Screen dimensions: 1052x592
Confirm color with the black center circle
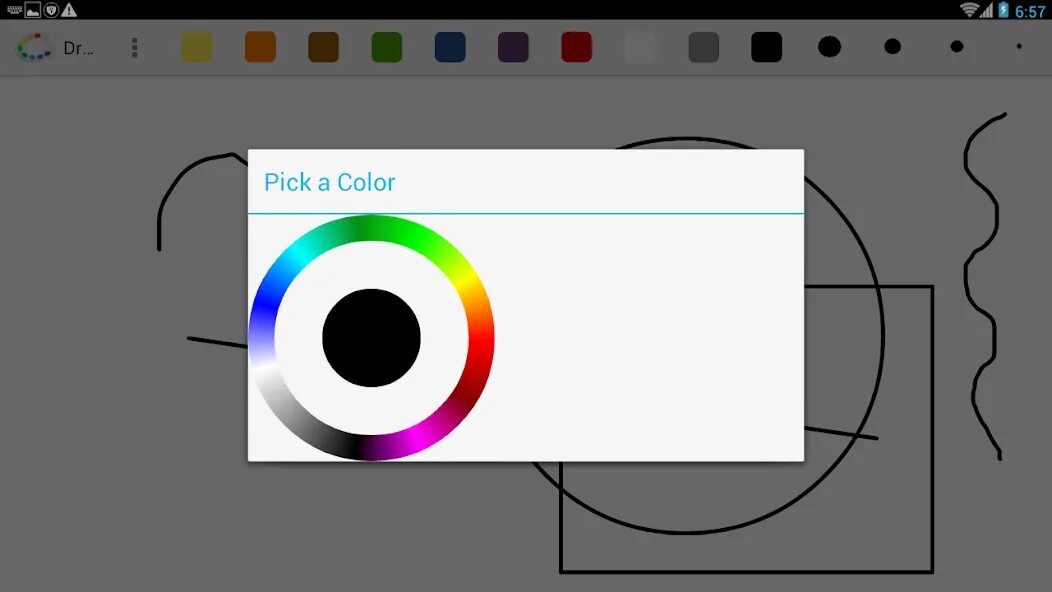coord(372,338)
